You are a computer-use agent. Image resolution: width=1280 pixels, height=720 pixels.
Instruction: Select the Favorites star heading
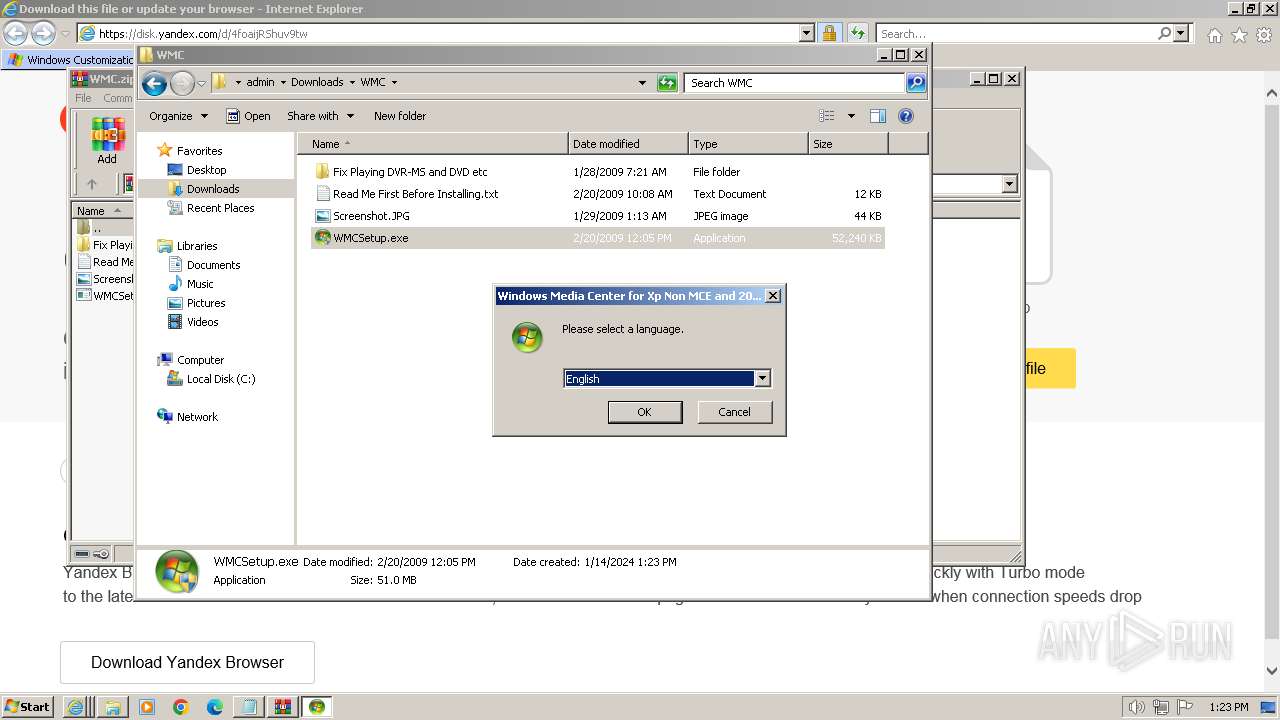(199, 151)
